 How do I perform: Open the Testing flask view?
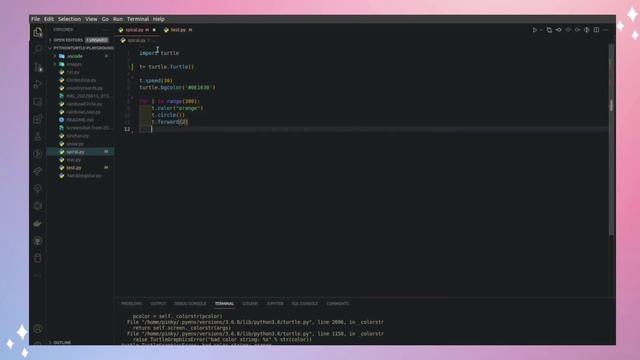(x=38, y=137)
